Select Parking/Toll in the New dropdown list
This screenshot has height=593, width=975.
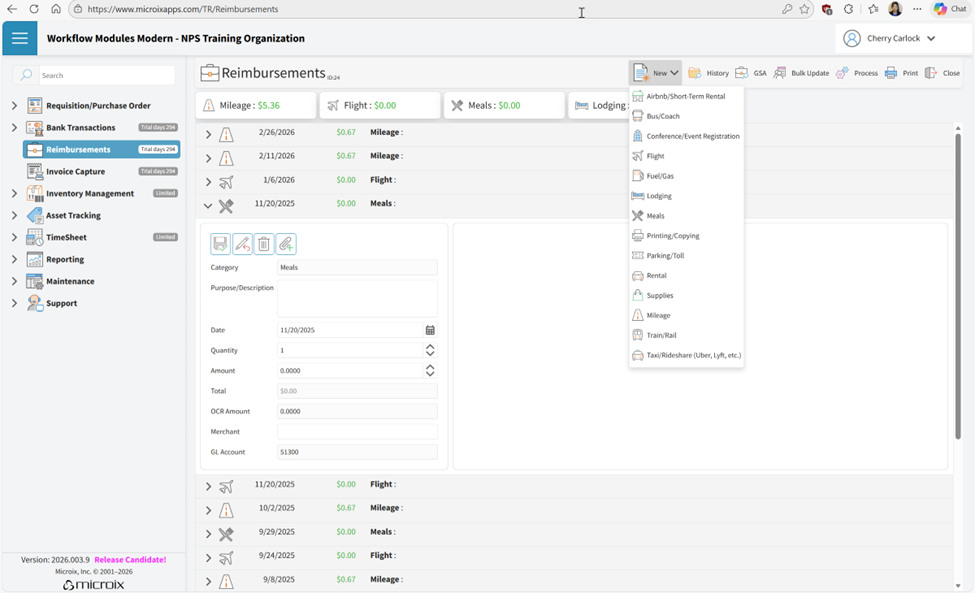665,256
